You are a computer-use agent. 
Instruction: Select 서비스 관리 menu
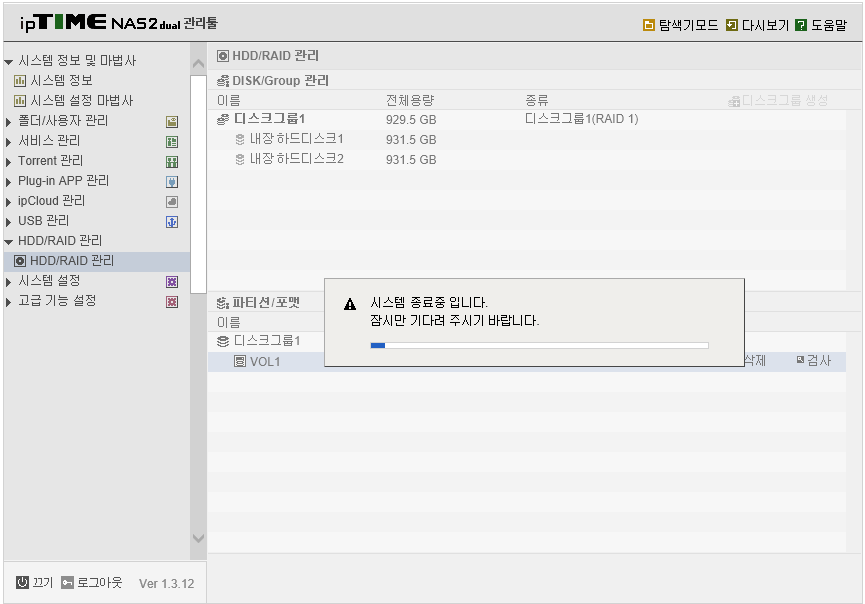point(49,141)
